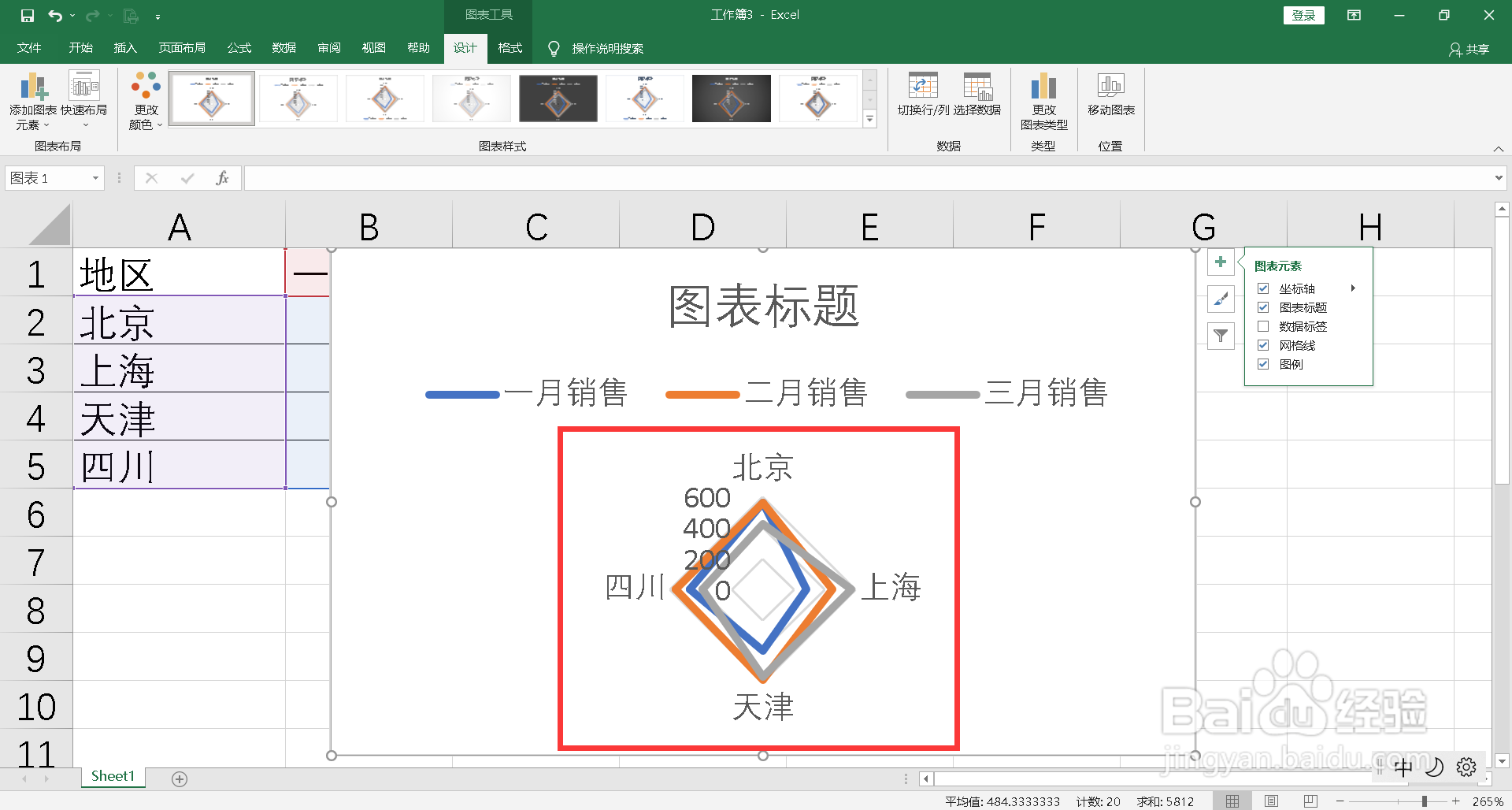Check the 数据标签 checkbox
Screen dimensions: 1512x810
(1263, 326)
